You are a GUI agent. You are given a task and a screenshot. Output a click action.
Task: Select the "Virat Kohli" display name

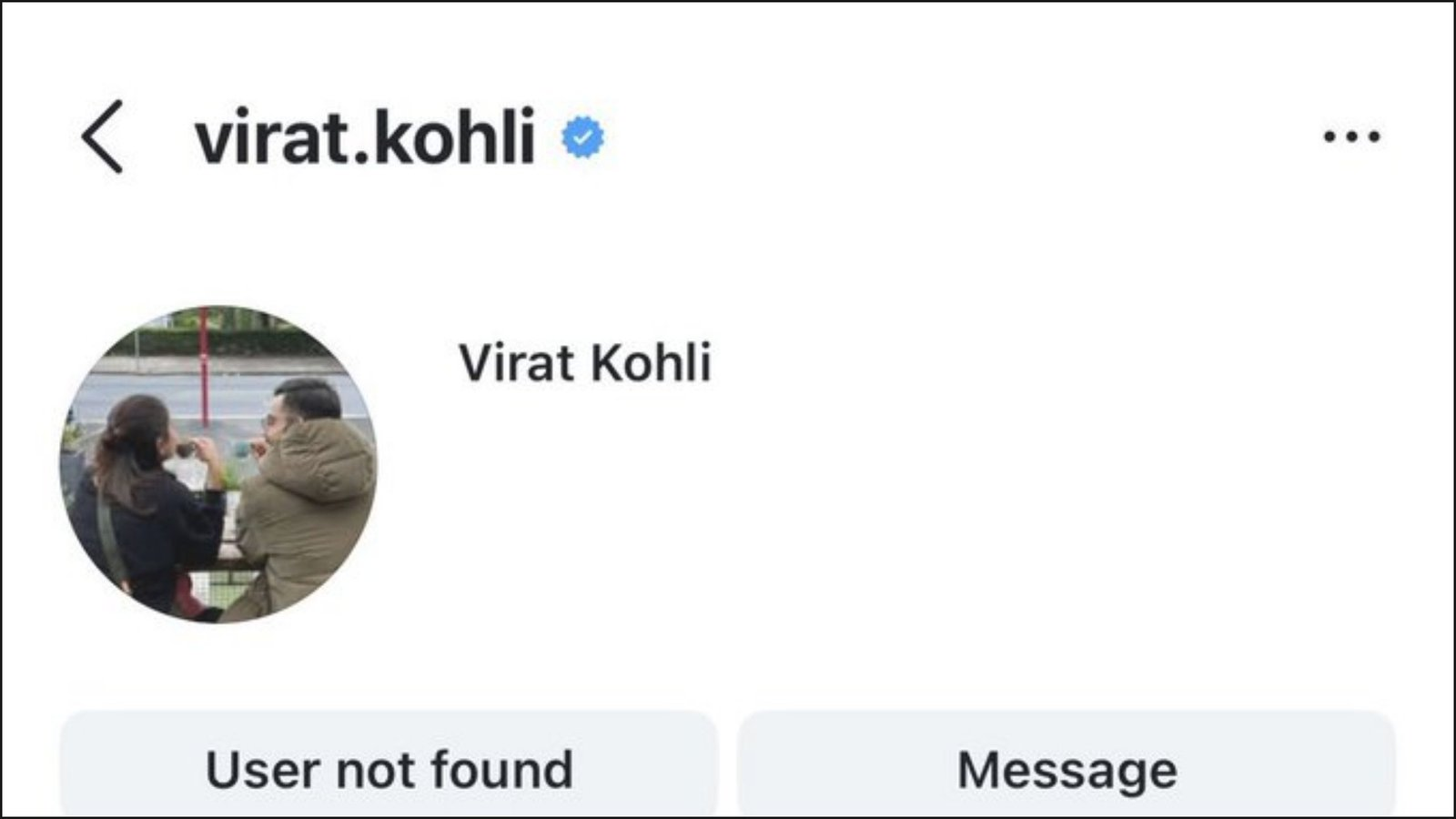click(x=584, y=363)
